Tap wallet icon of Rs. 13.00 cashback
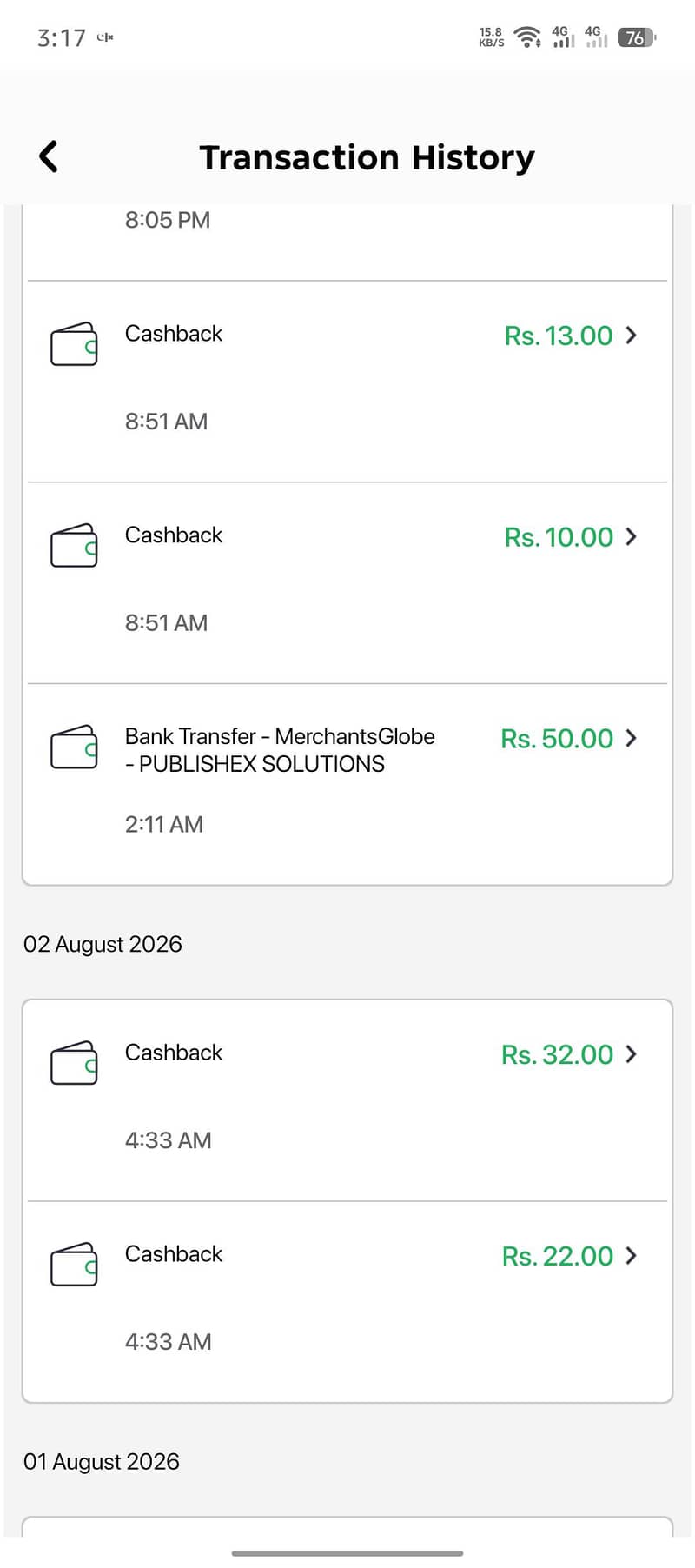The width and height of the screenshot is (695, 1568). tap(74, 343)
